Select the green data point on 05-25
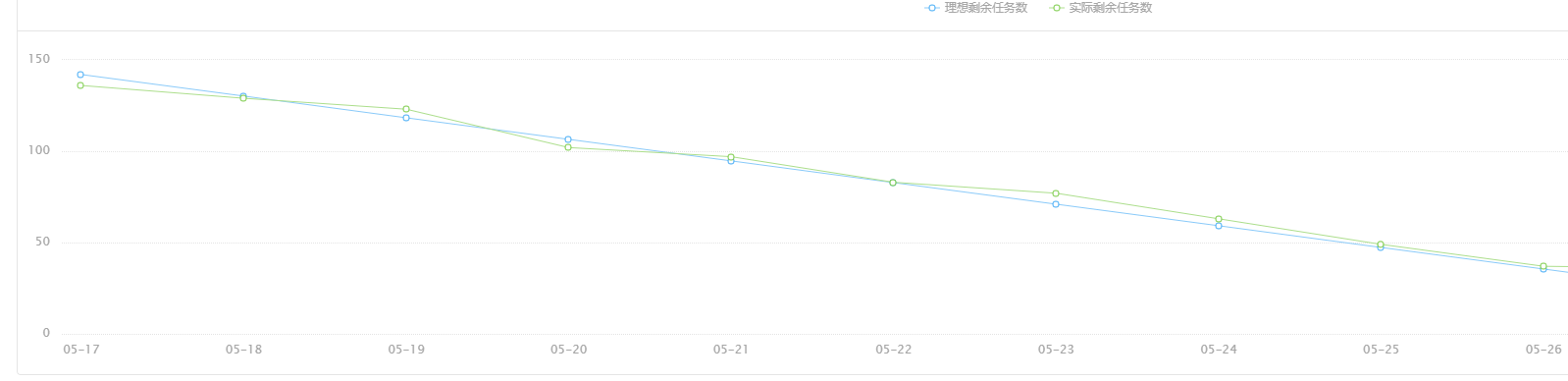 [1381, 245]
